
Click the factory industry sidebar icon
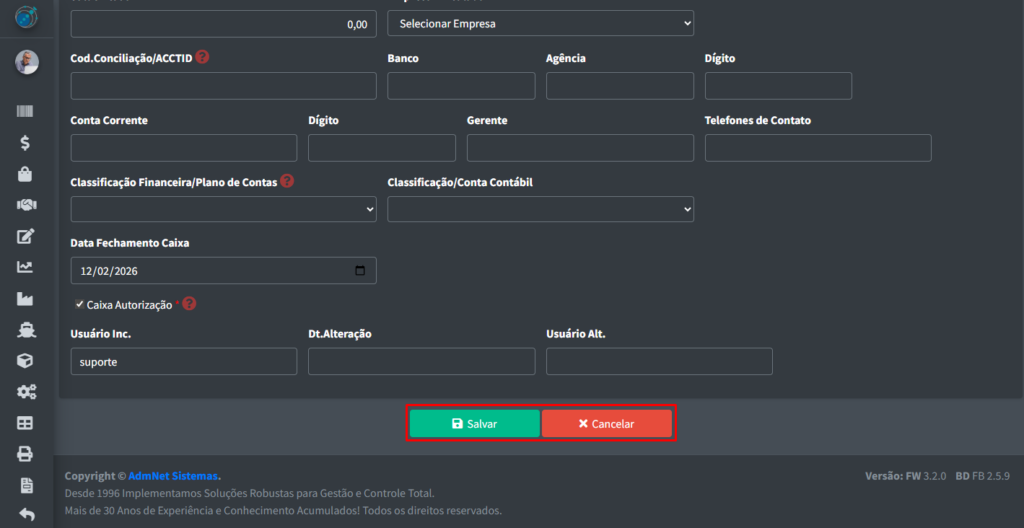25,298
